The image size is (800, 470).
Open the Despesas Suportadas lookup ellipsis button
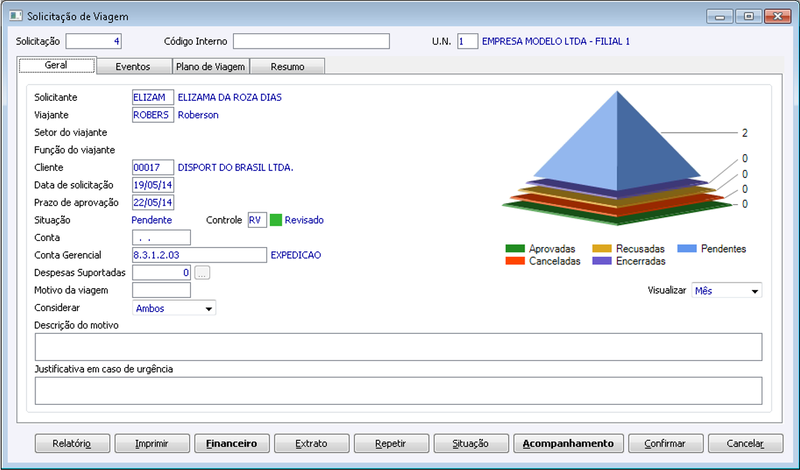coord(202,273)
